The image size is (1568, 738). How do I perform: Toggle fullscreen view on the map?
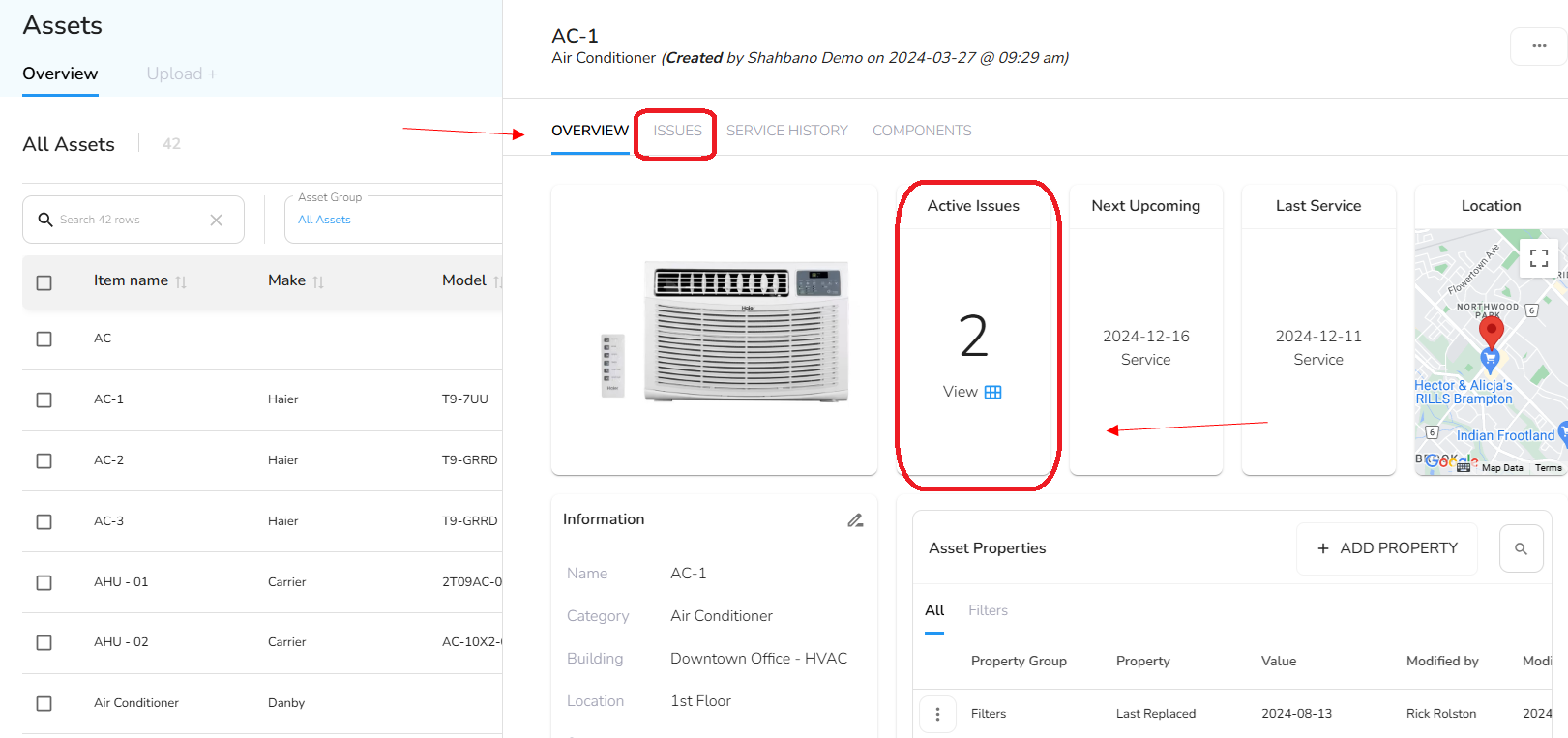pyautogui.click(x=1539, y=258)
